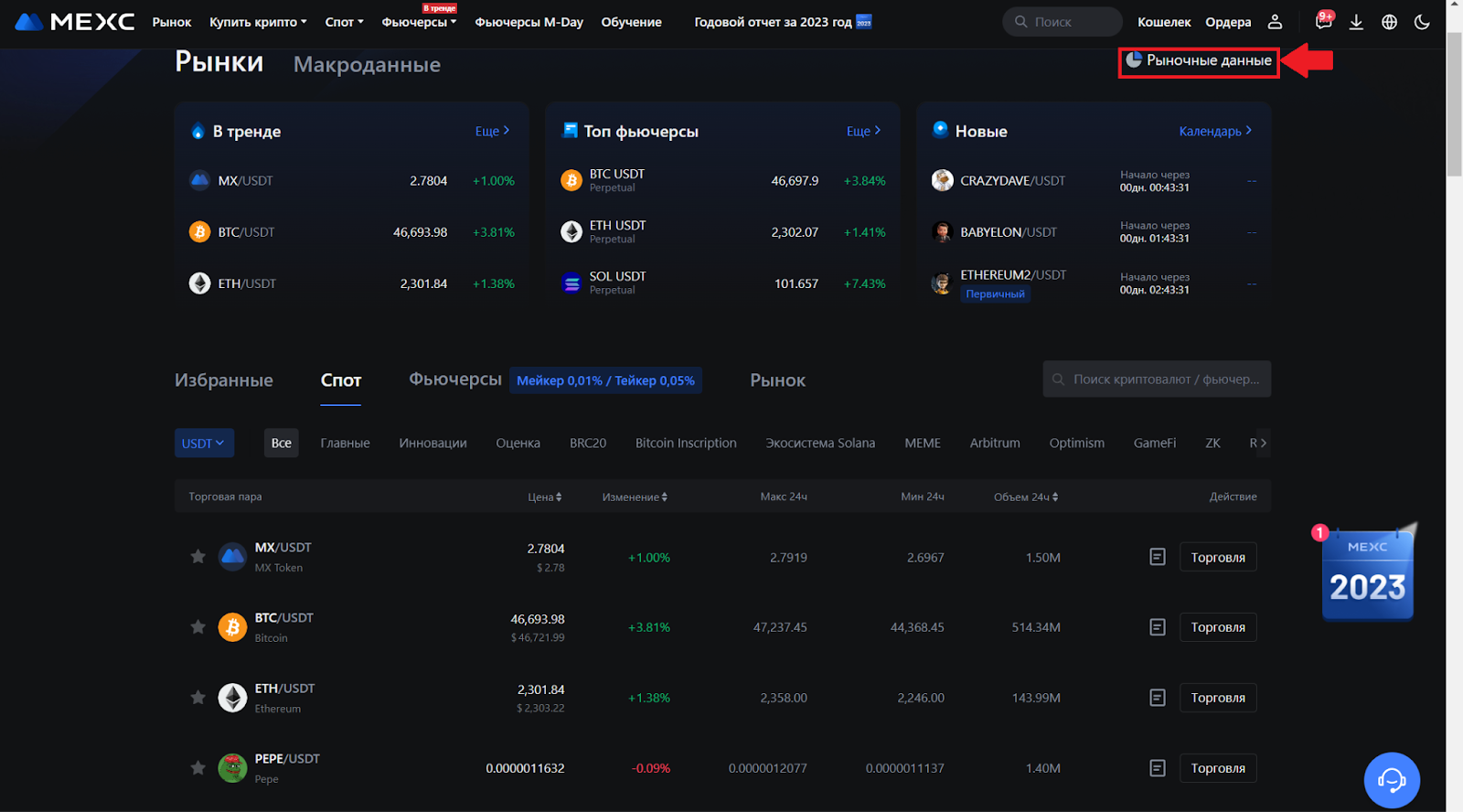
Task: Click the flame icon next to В тренде
Action: (198, 131)
